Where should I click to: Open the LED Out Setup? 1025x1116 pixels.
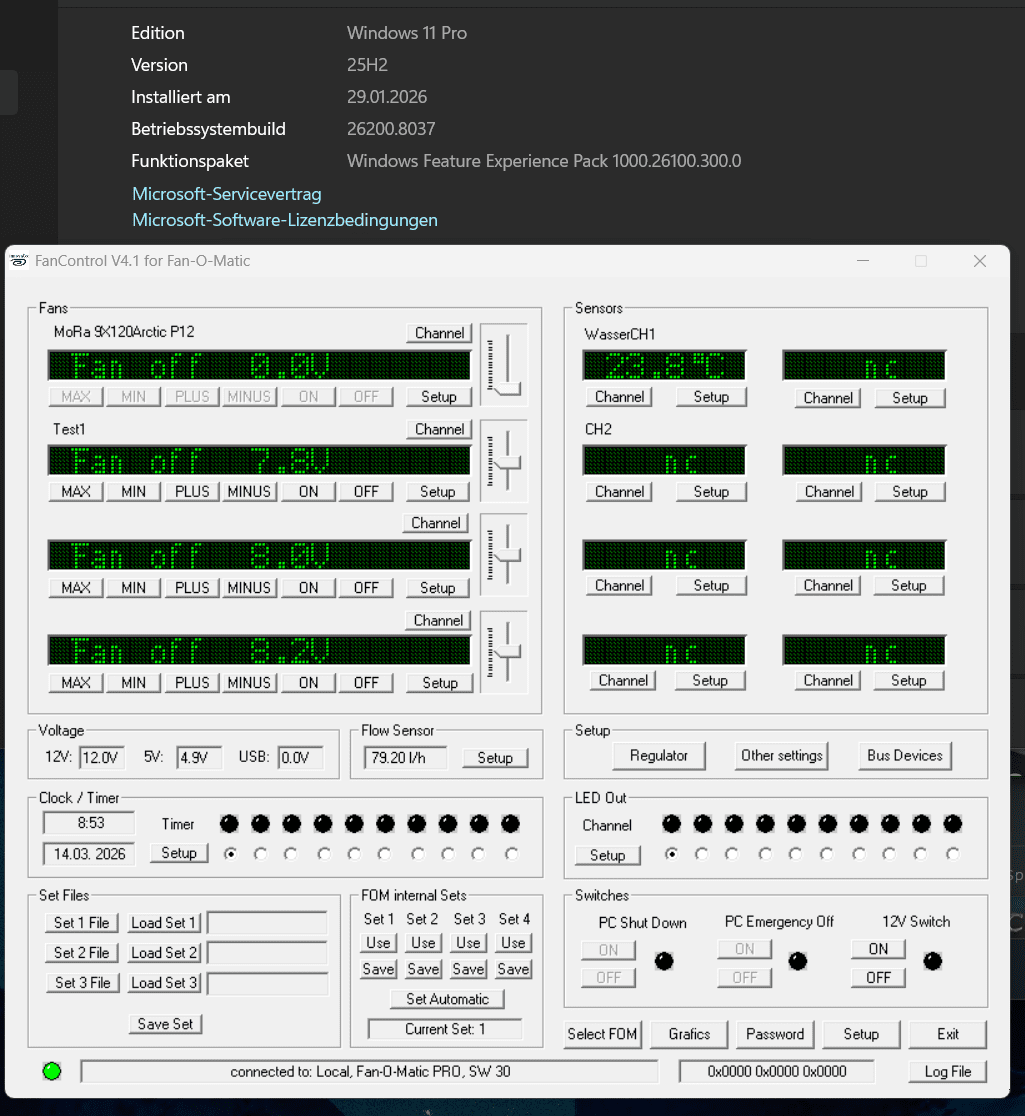[607, 855]
